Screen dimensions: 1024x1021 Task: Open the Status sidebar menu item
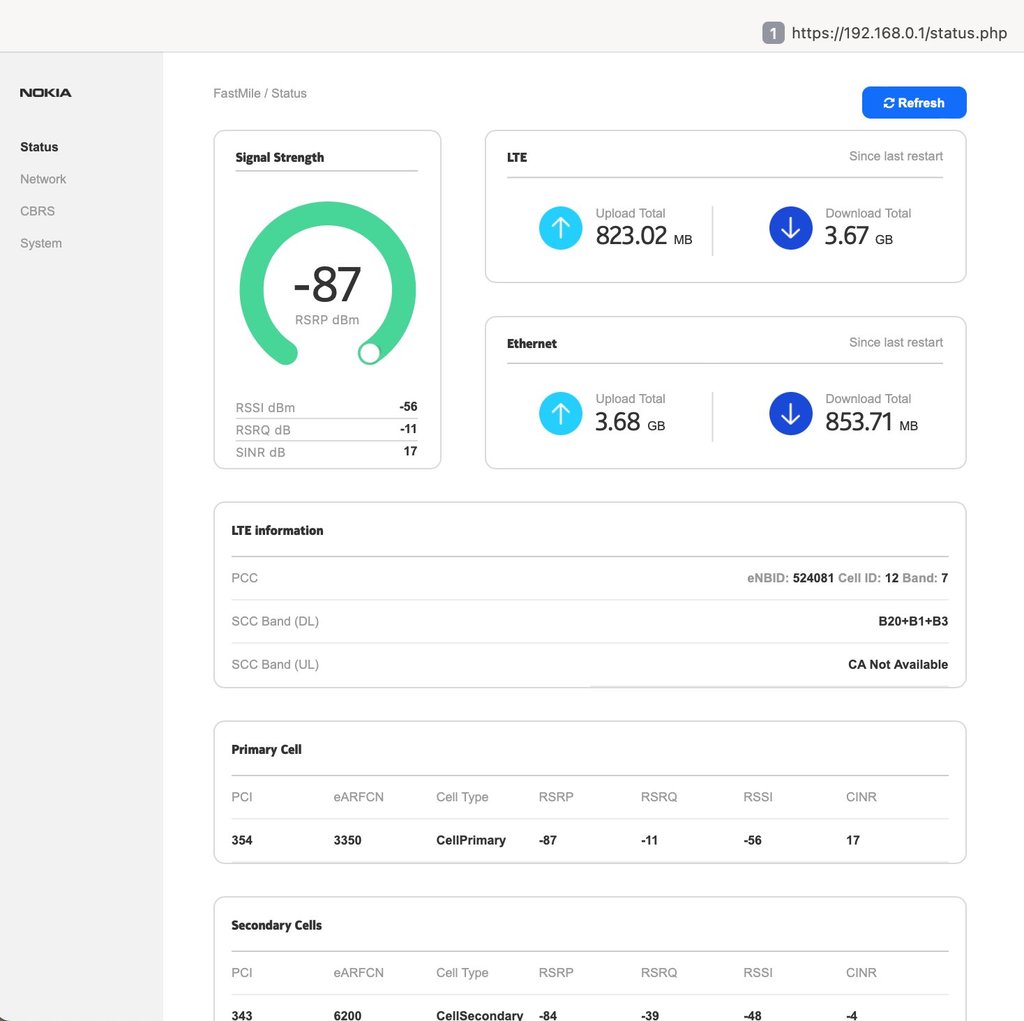tap(39, 147)
